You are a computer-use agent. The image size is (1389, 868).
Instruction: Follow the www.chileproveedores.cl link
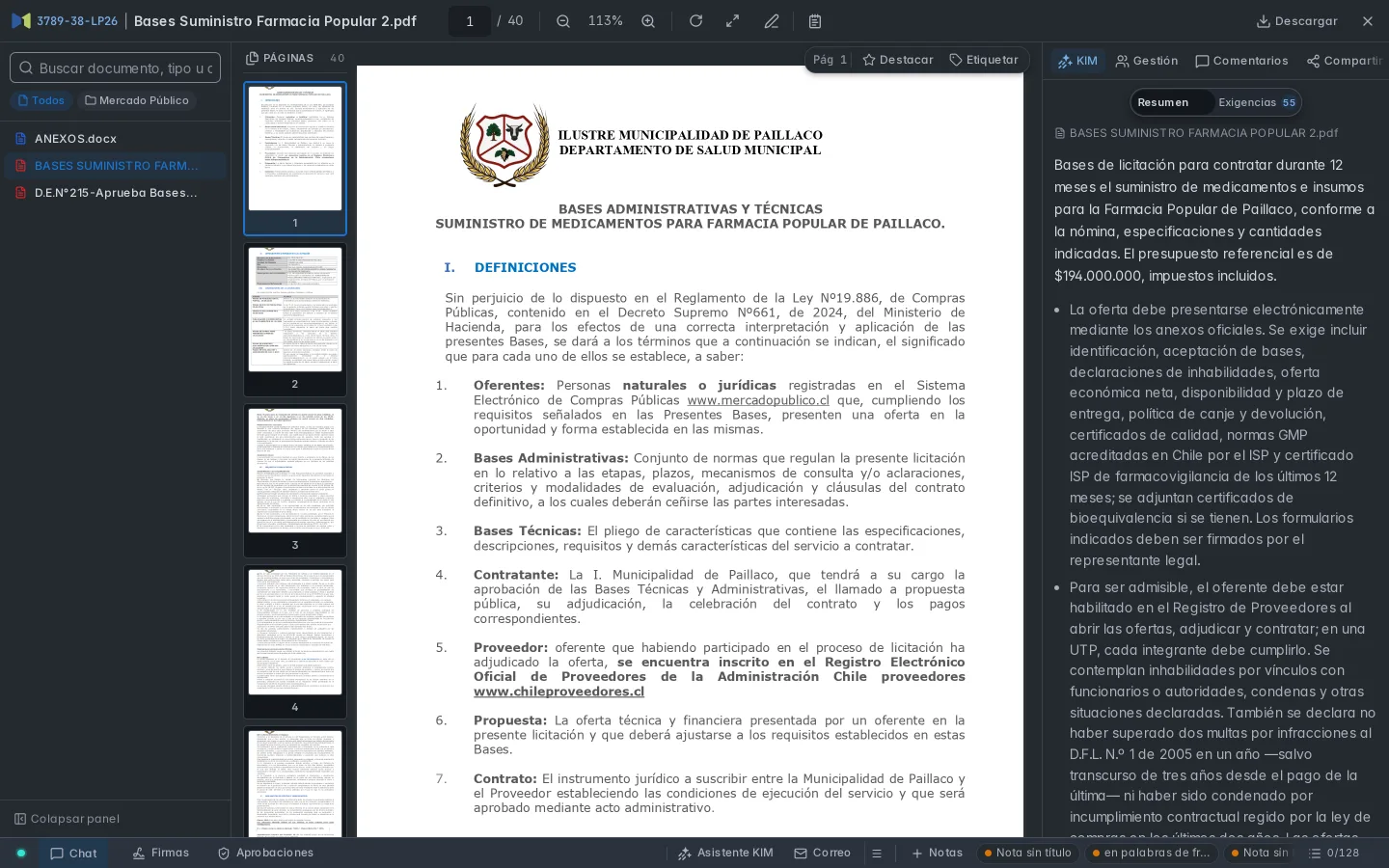click(558, 692)
